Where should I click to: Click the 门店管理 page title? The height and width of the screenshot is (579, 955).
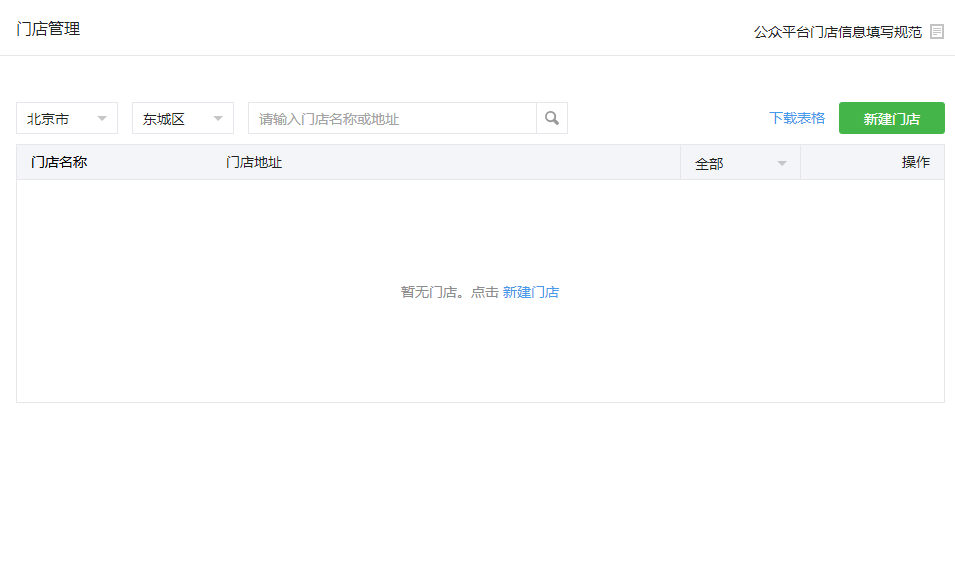coord(48,29)
